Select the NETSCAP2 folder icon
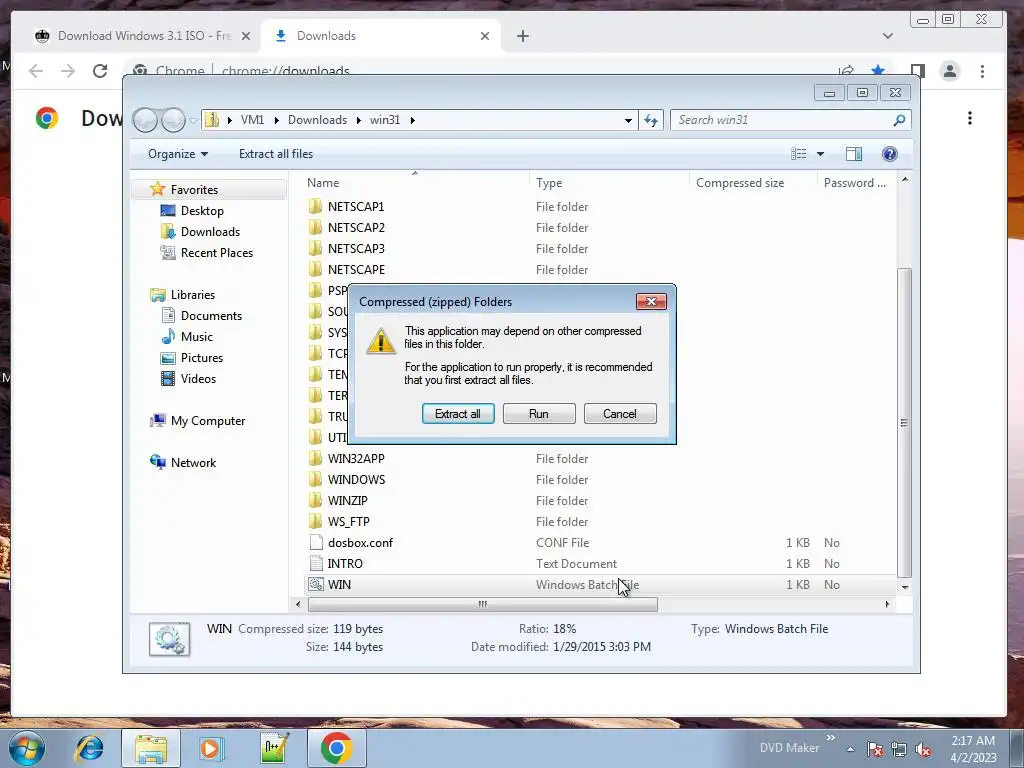The image size is (1024, 768). [x=315, y=227]
